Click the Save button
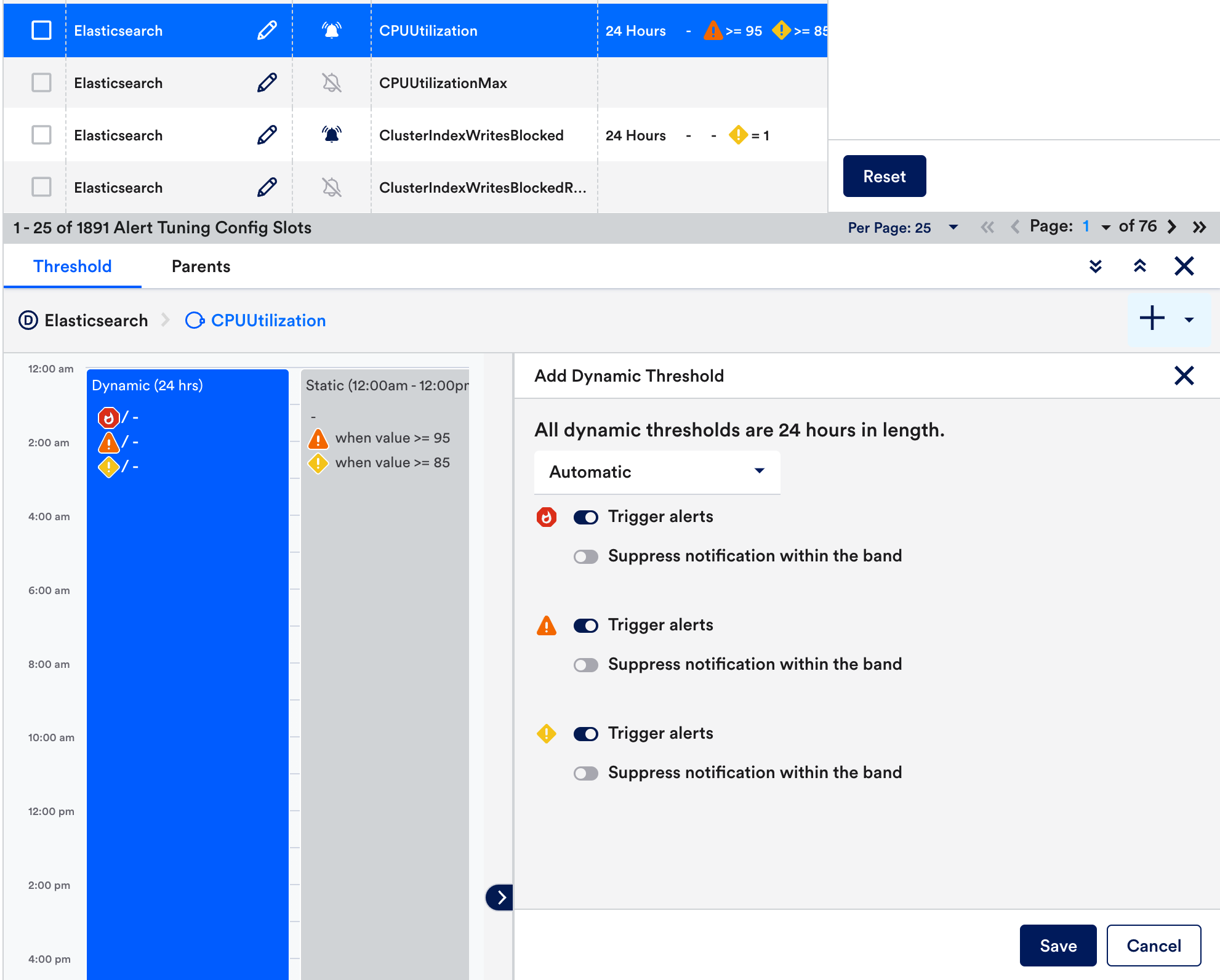 [1057, 946]
